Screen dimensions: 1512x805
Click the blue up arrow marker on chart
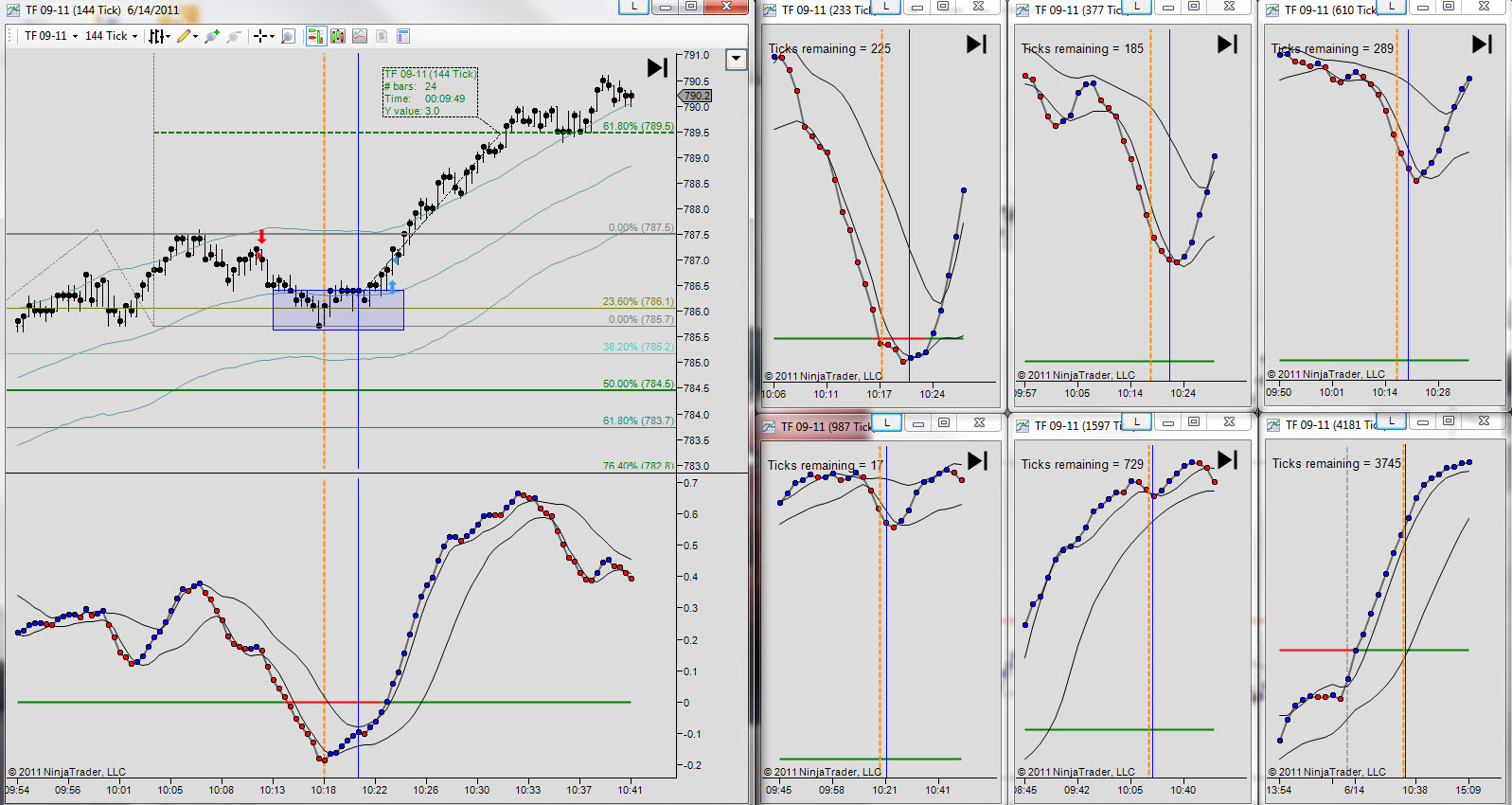pyautogui.click(x=393, y=286)
